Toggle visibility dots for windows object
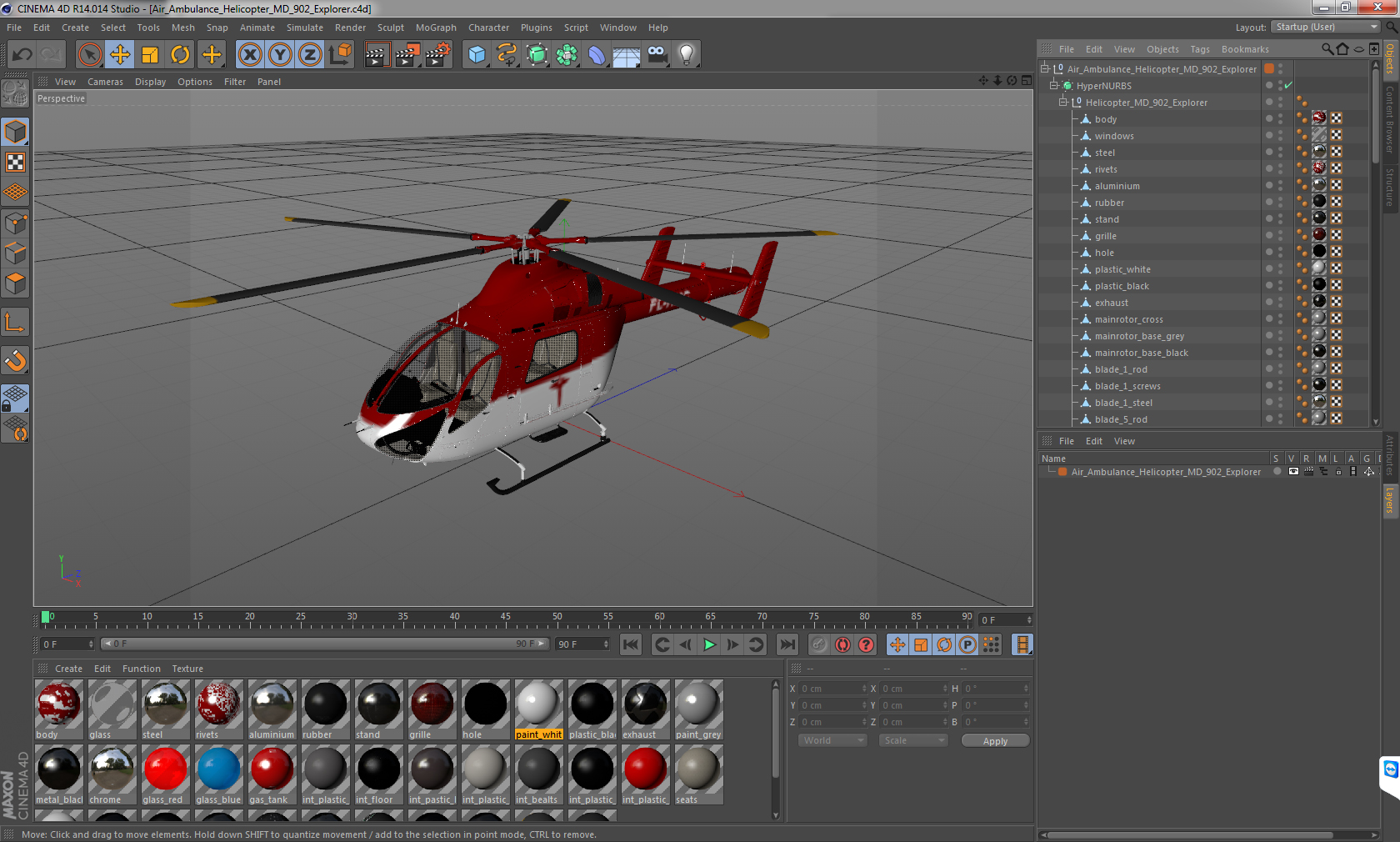 pyautogui.click(x=1280, y=136)
